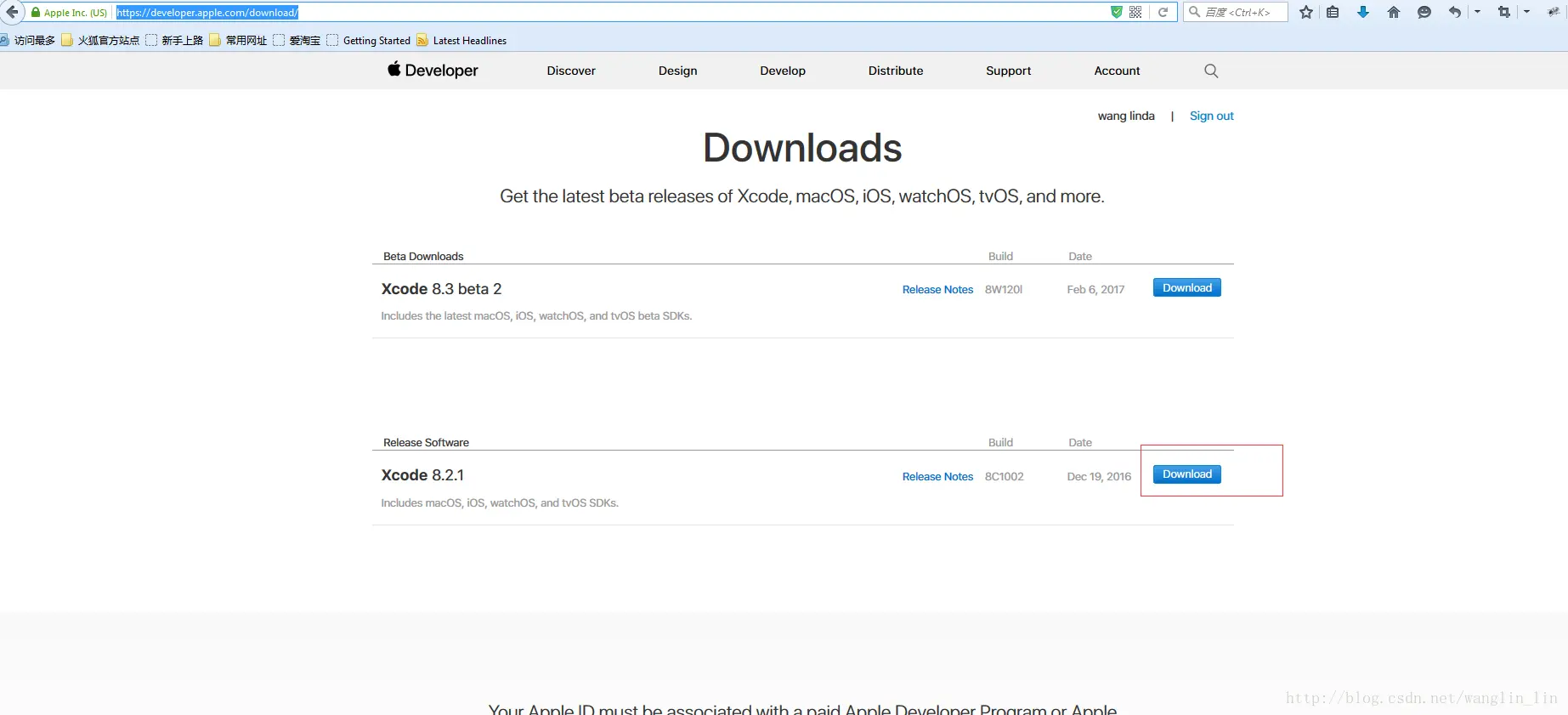
Task: Expand dropdown arrow next to crop icon
Action: click(1526, 12)
